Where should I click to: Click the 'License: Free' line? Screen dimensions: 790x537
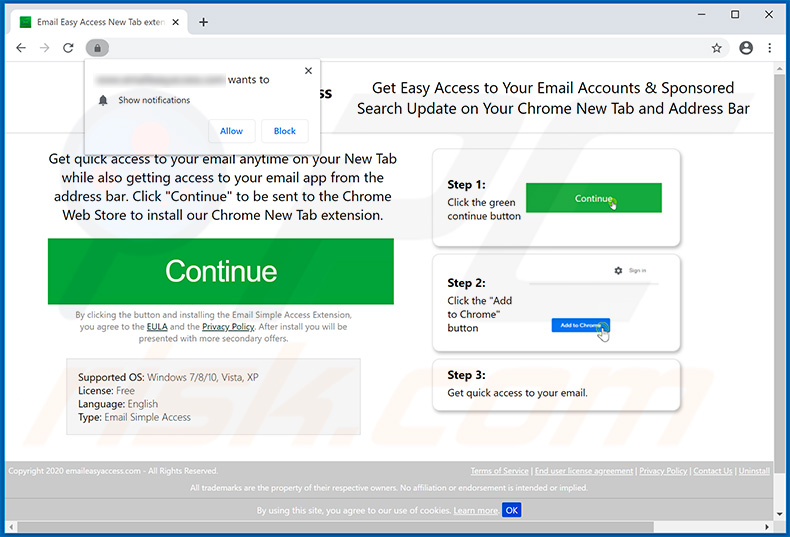[106, 391]
